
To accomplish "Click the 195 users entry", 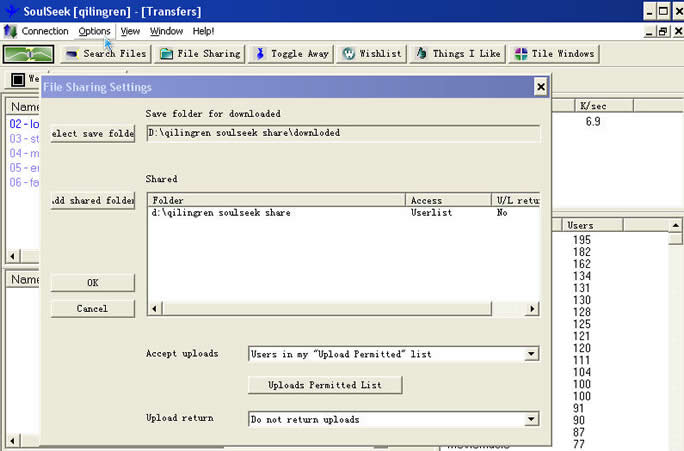I will (582, 240).
